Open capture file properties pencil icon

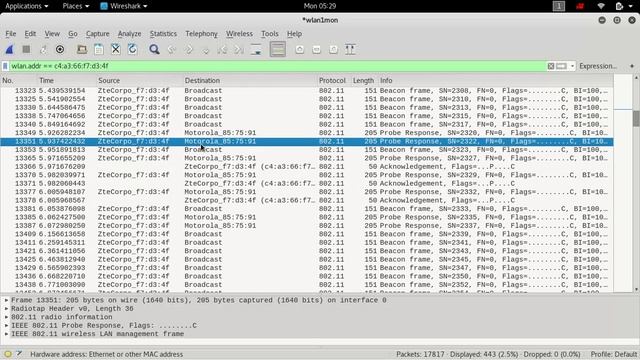click(x=19, y=354)
